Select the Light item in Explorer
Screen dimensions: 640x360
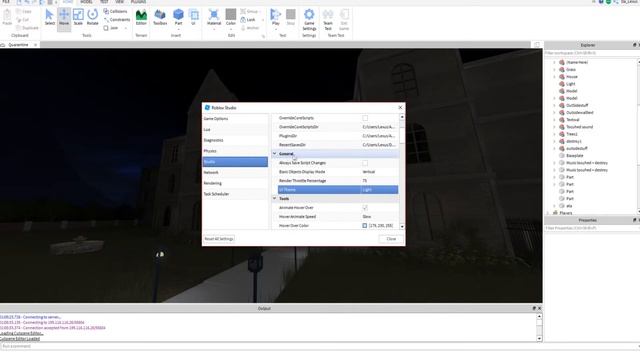click(x=570, y=84)
